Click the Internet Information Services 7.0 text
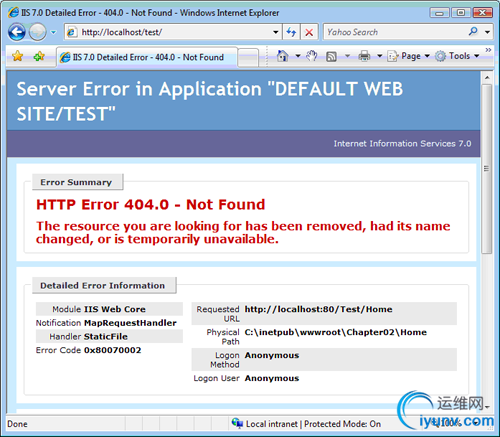Image resolution: width=500 pixels, height=437 pixels. [x=402, y=143]
